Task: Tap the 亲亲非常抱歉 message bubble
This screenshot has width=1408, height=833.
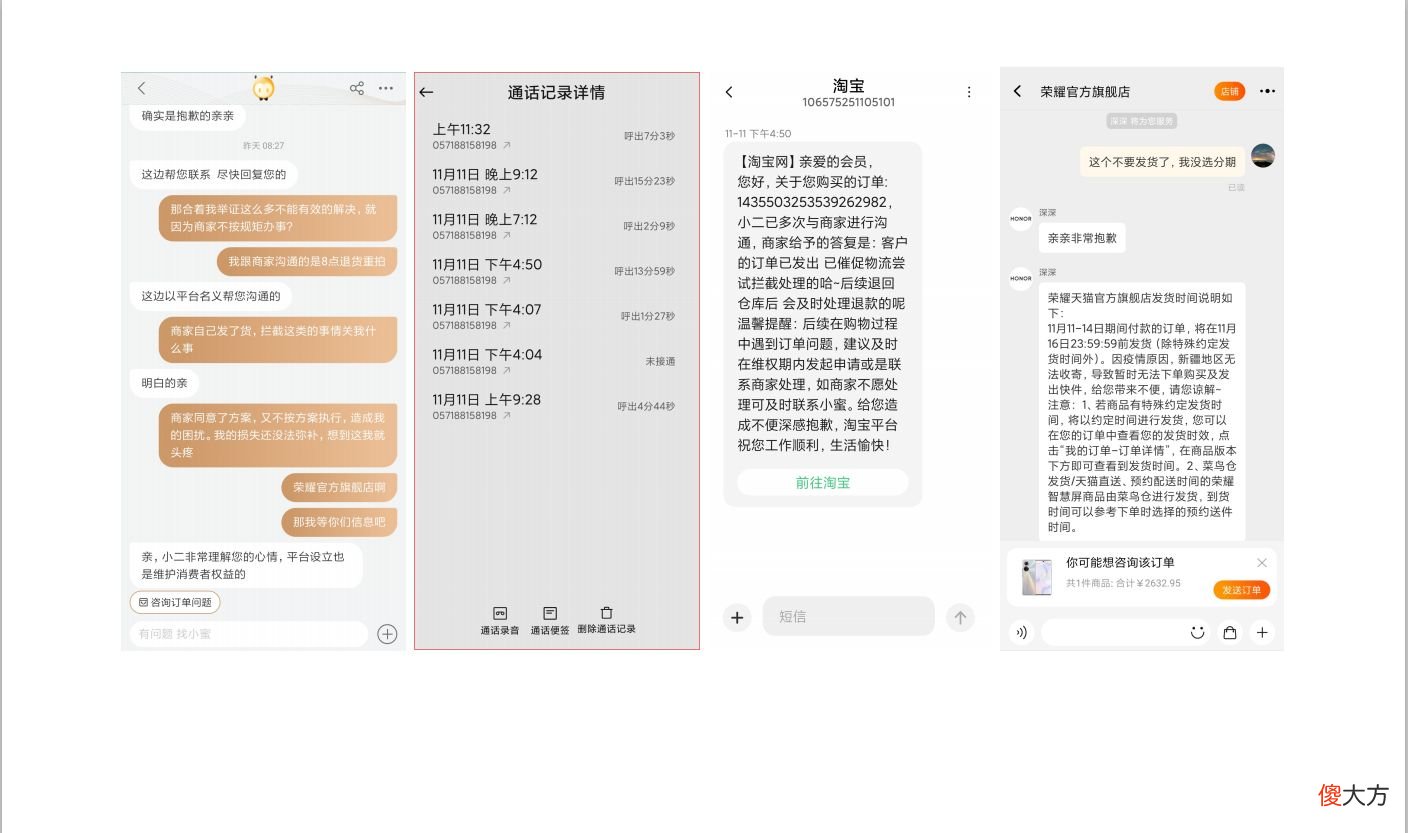Action: [x=1082, y=238]
